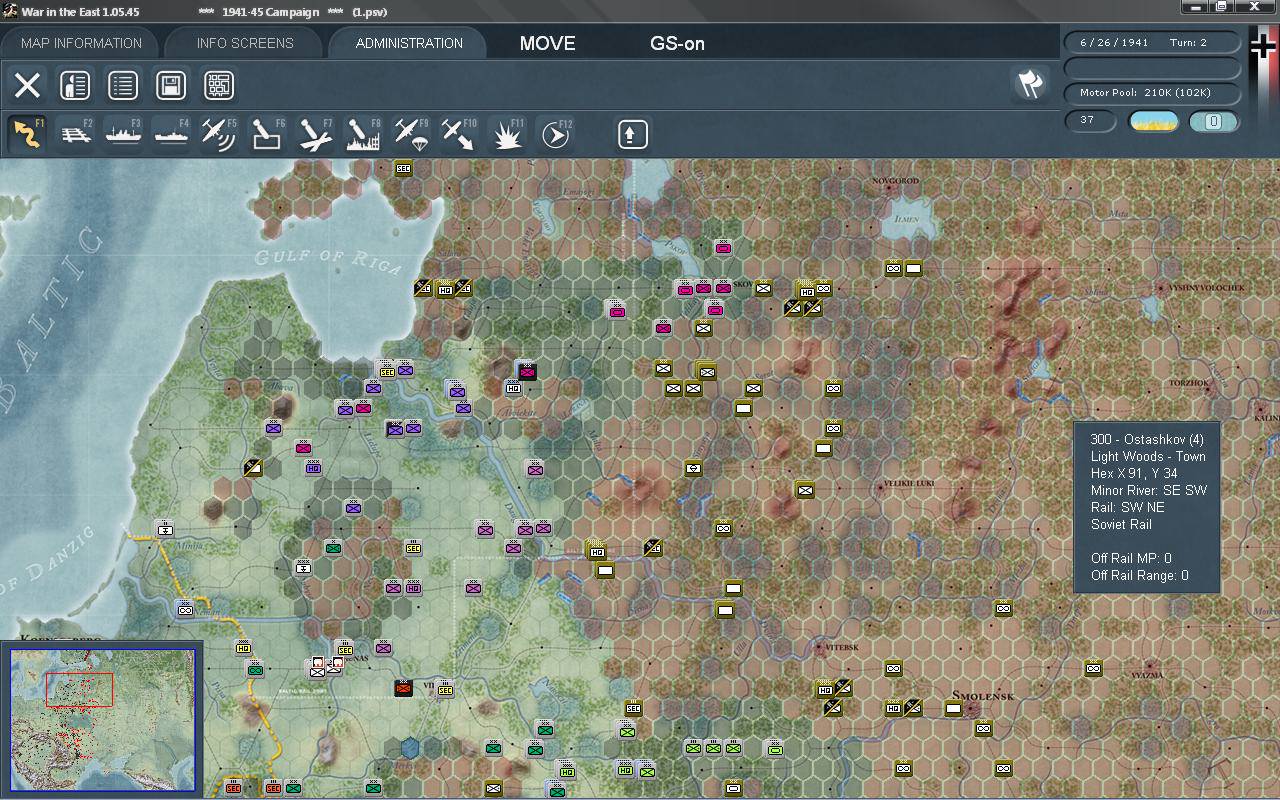
Task: Click the MOVE mode label
Action: point(548,43)
